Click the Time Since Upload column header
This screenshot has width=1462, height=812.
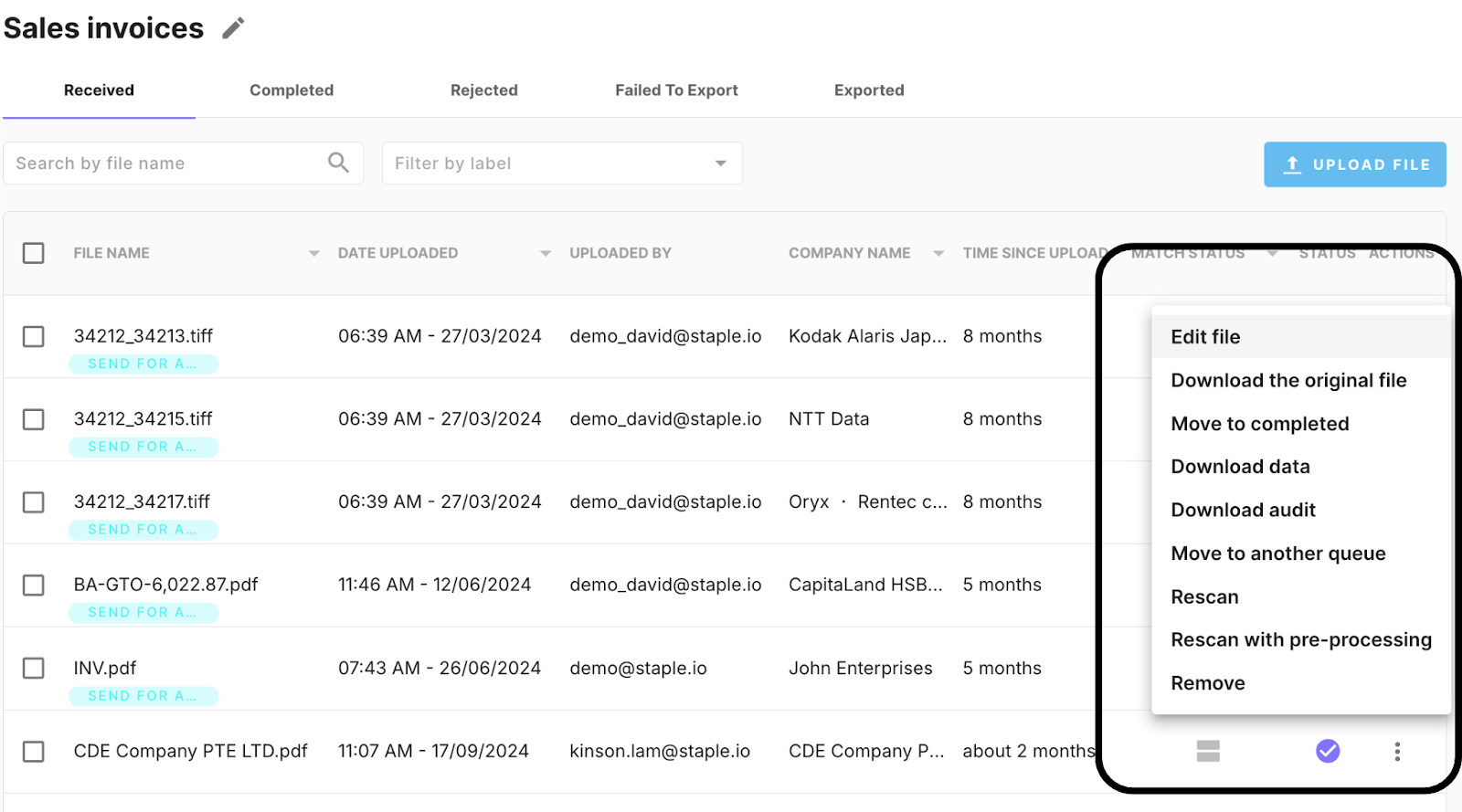(1034, 253)
